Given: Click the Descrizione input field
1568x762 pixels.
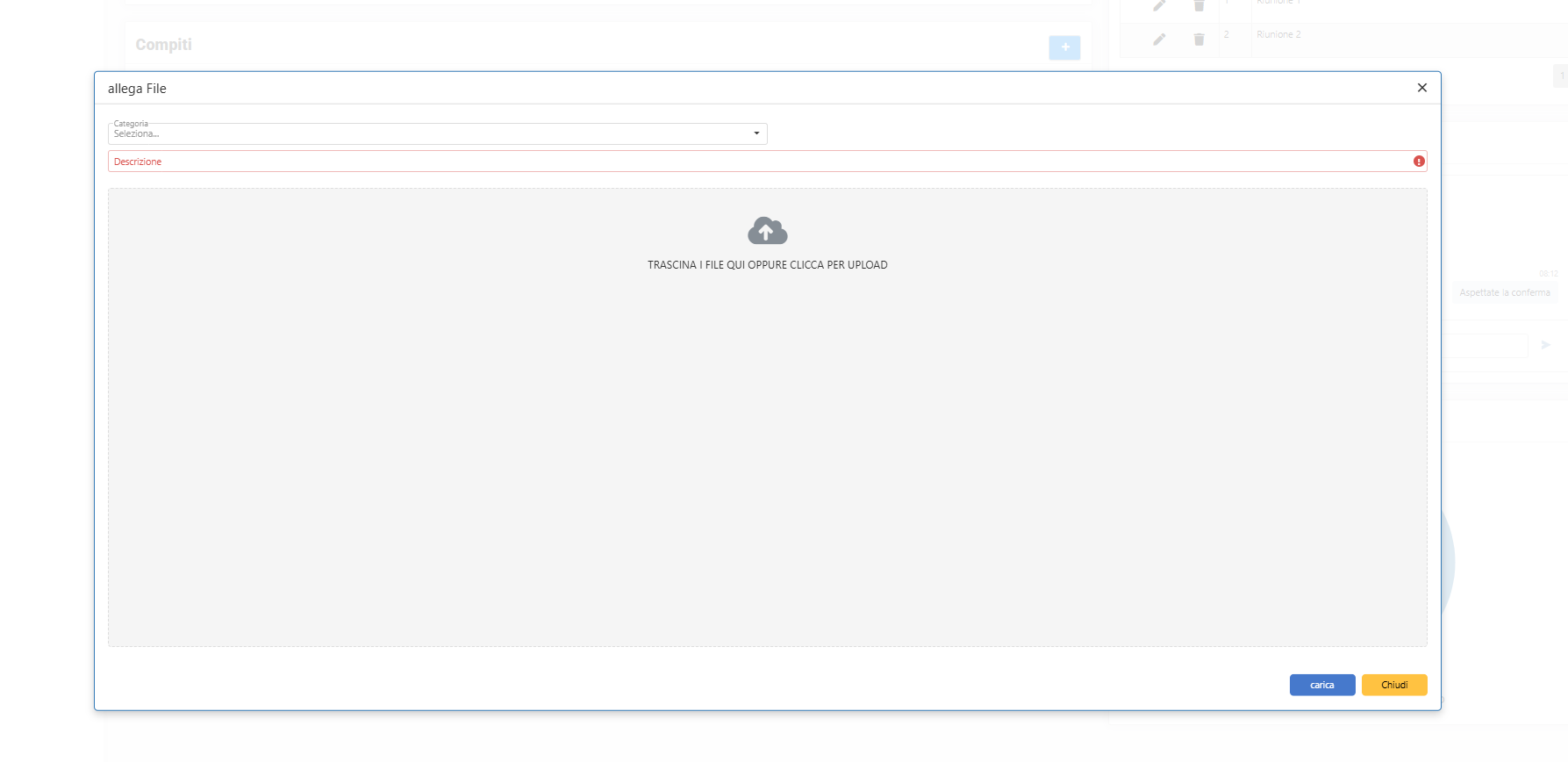Looking at the screenshot, I should coord(755,162).
